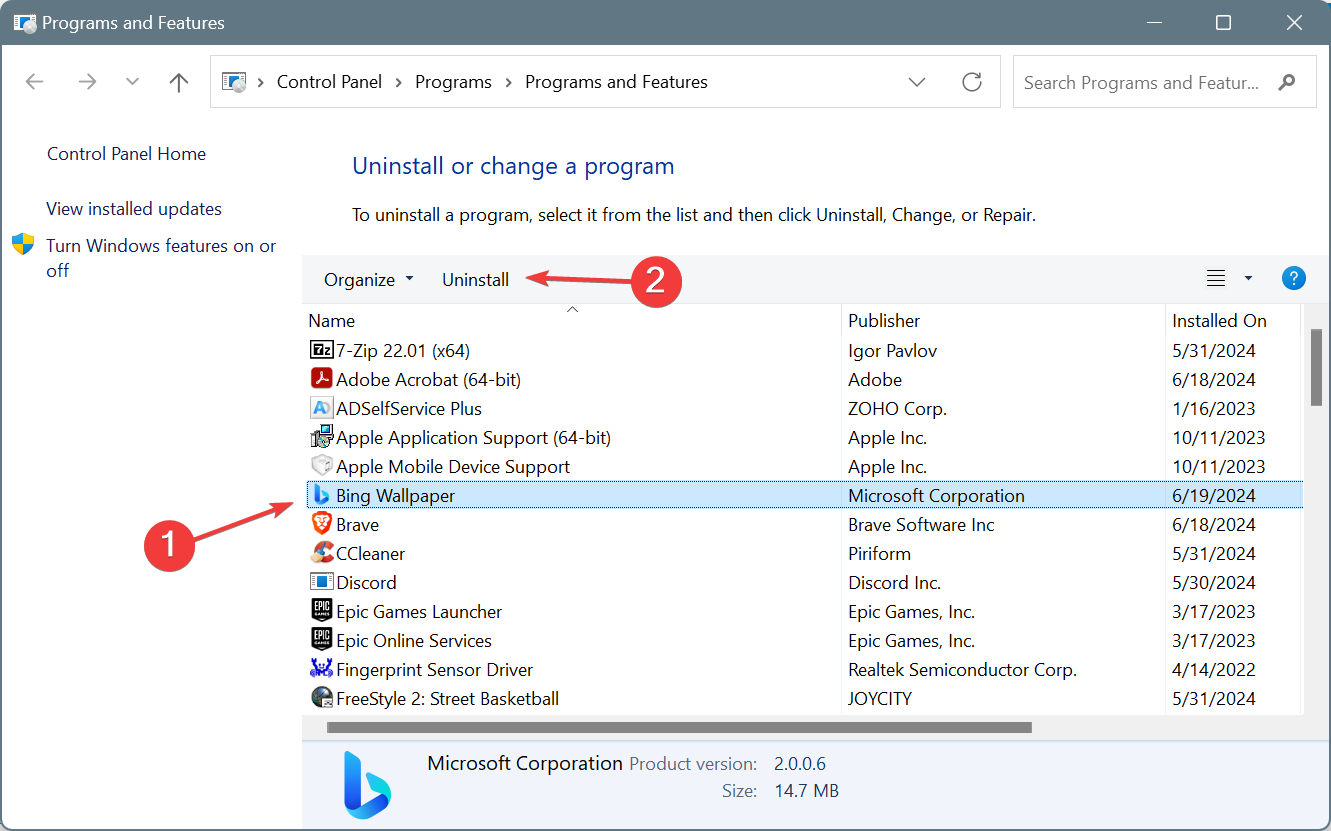Open the view options dropdown arrow
1331x831 pixels.
click(x=1248, y=279)
